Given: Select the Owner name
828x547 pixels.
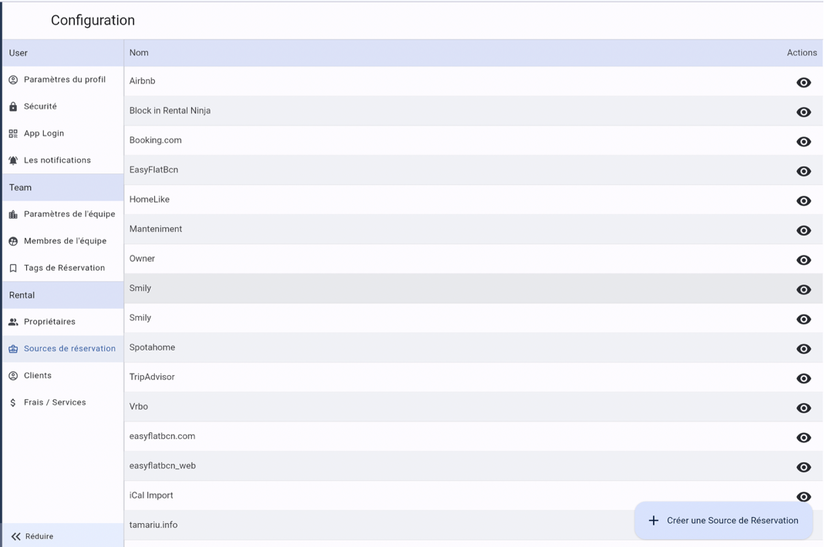Looking at the screenshot, I should point(142,259).
